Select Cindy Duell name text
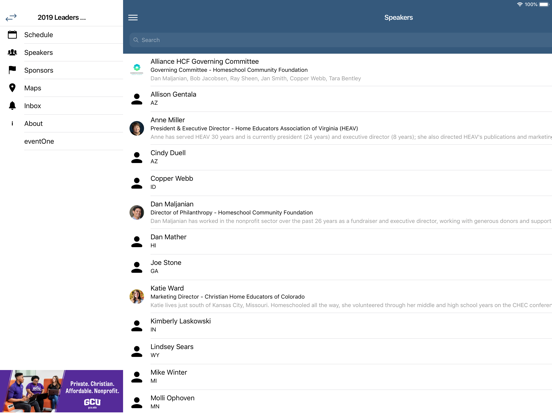The image size is (552, 414). pos(168,153)
